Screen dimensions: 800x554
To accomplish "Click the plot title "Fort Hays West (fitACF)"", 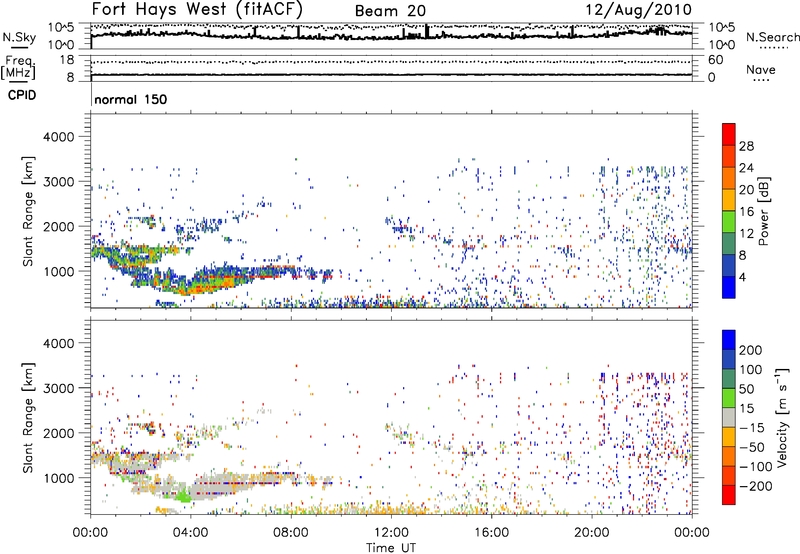I will [197, 9].
